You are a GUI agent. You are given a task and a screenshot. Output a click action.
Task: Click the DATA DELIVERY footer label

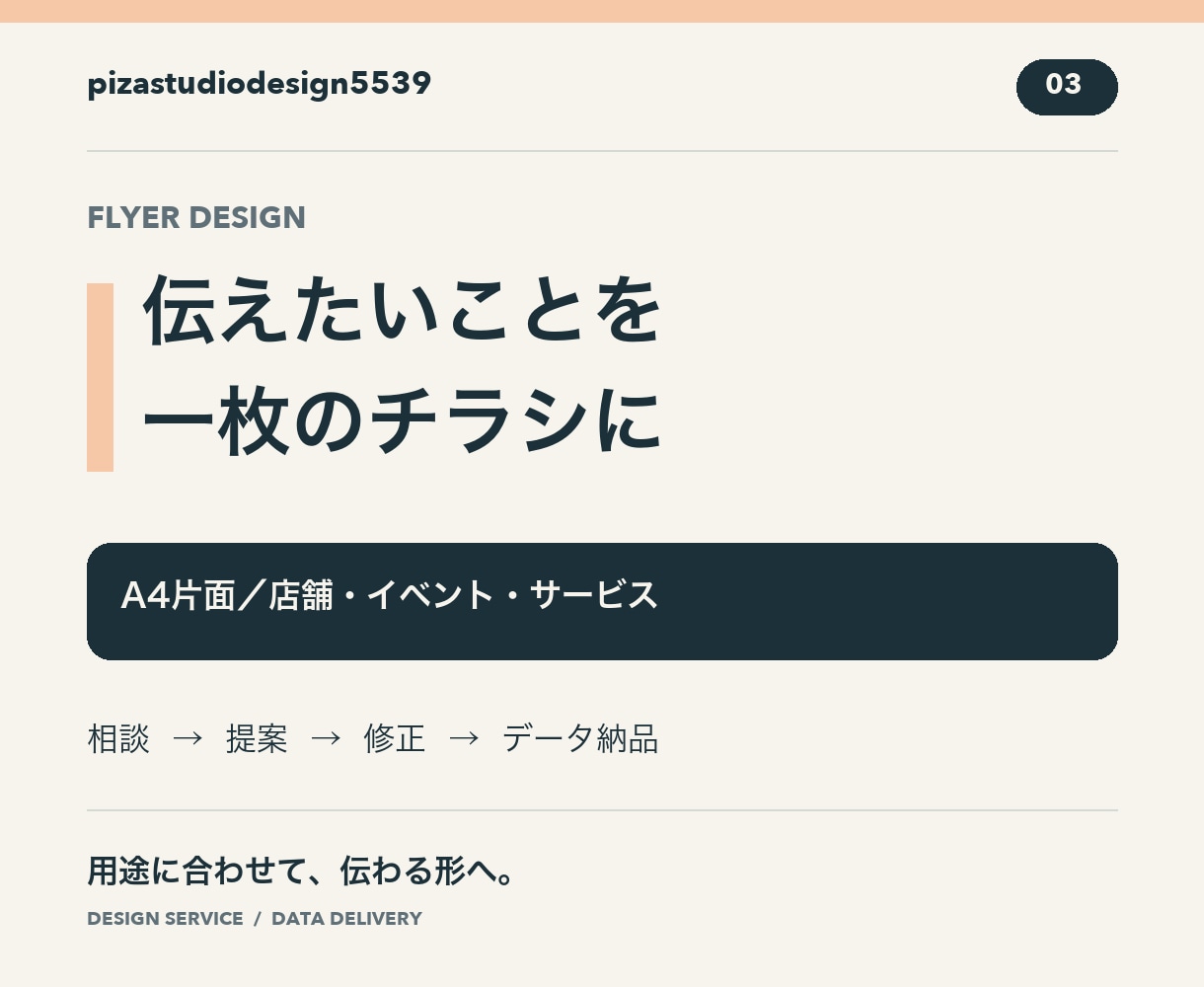coord(346,919)
